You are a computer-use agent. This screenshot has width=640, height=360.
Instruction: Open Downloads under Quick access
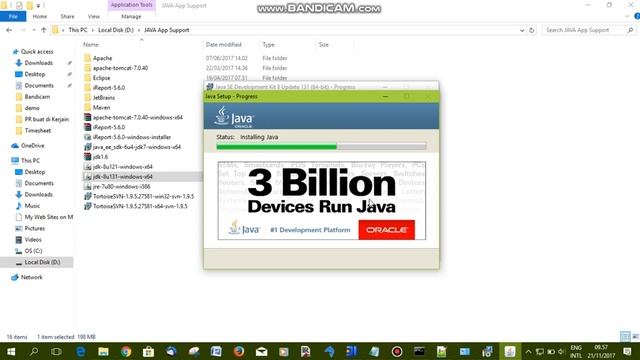pos(38,63)
